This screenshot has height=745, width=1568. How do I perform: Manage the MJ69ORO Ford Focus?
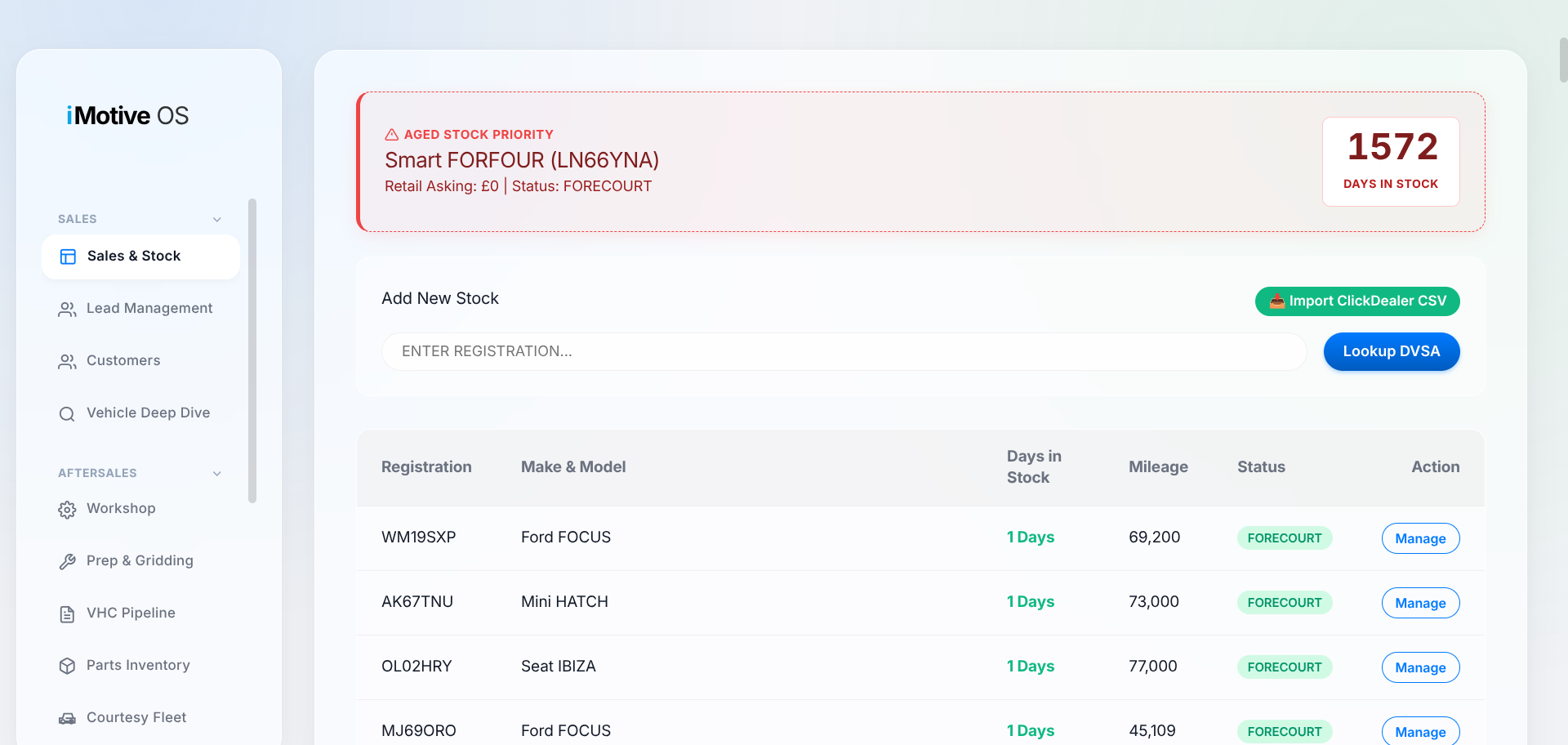(x=1420, y=731)
